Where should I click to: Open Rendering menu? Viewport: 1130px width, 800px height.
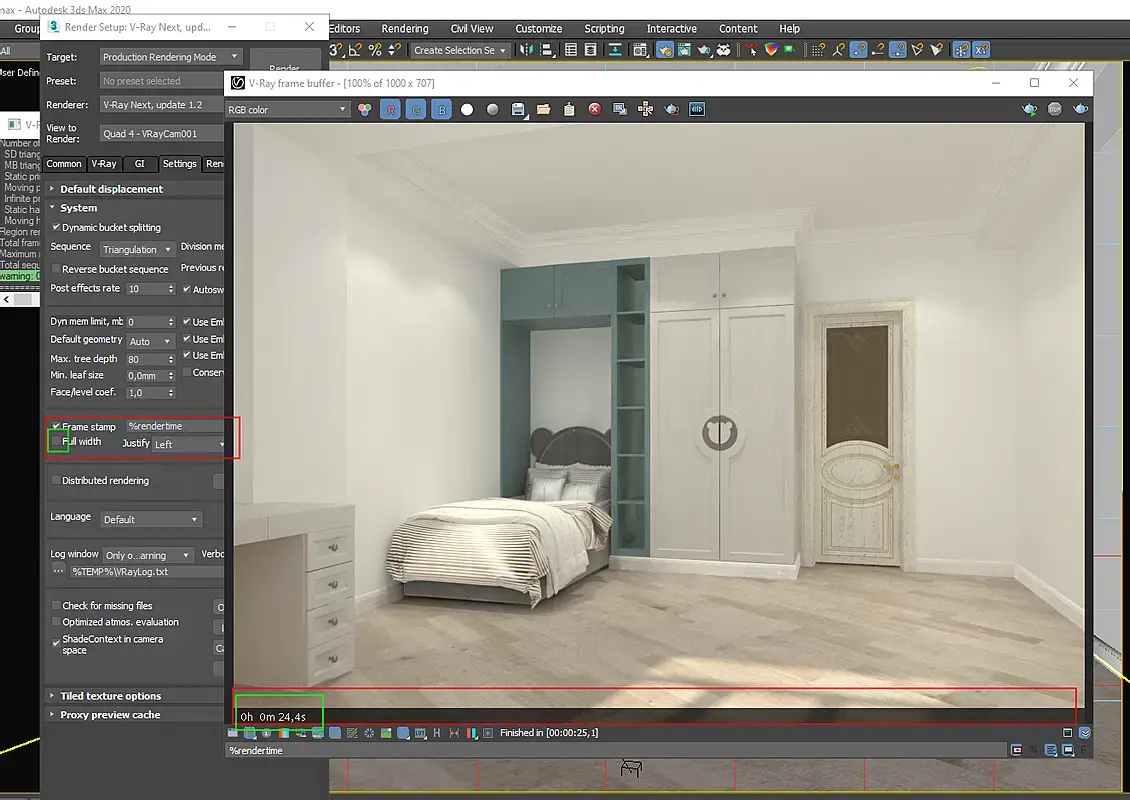coord(405,29)
